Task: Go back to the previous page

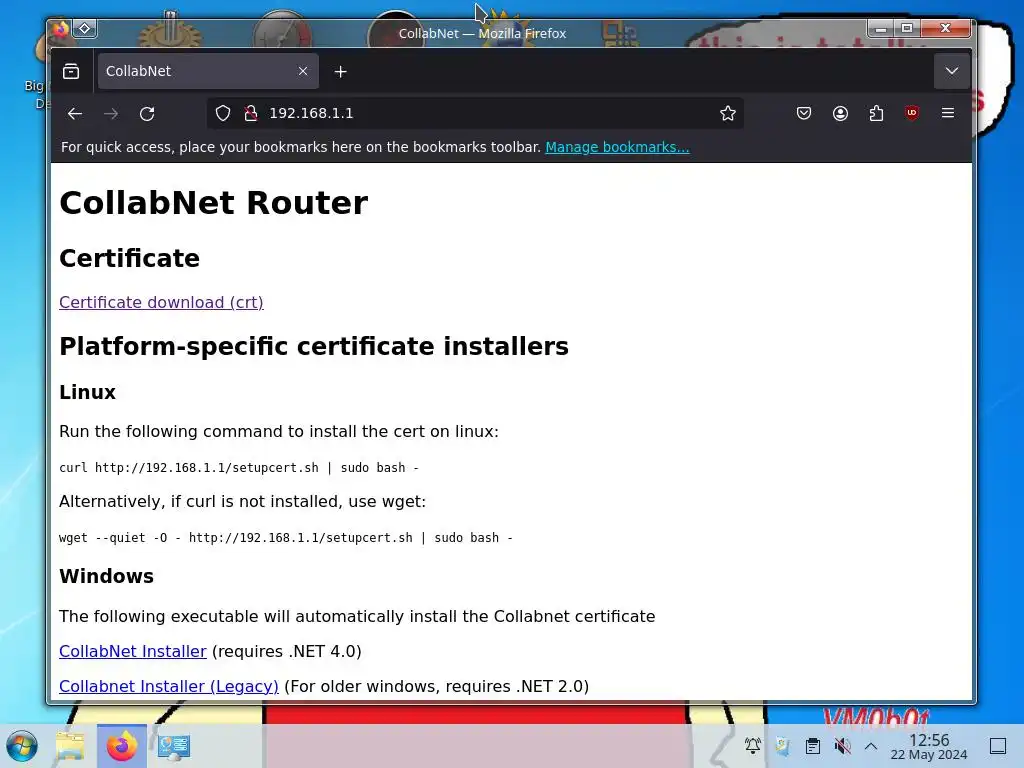Action: coord(74,114)
